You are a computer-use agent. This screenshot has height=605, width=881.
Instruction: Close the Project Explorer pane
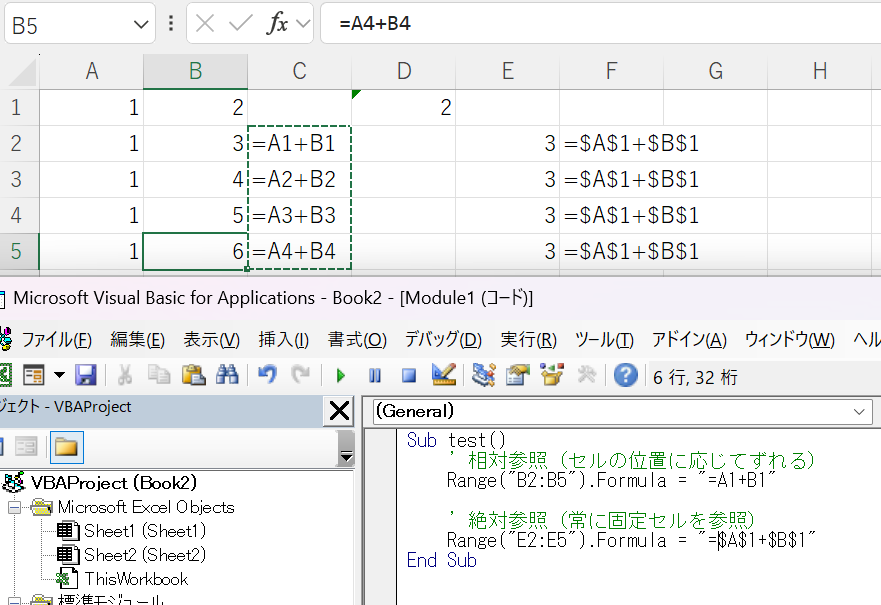pyautogui.click(x=339, y=411)
